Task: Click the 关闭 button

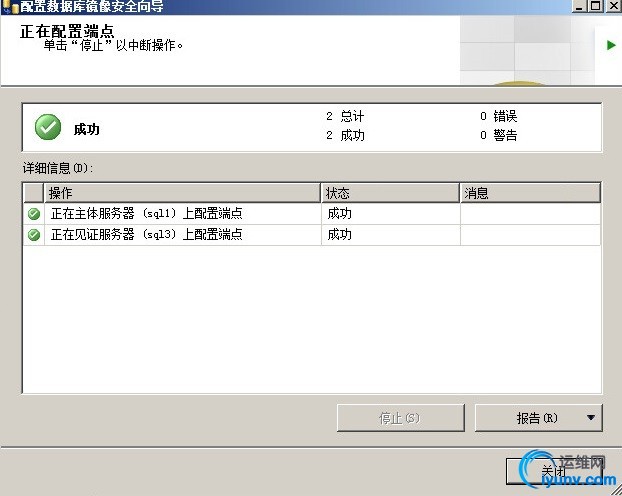Action: coord(554,471)
